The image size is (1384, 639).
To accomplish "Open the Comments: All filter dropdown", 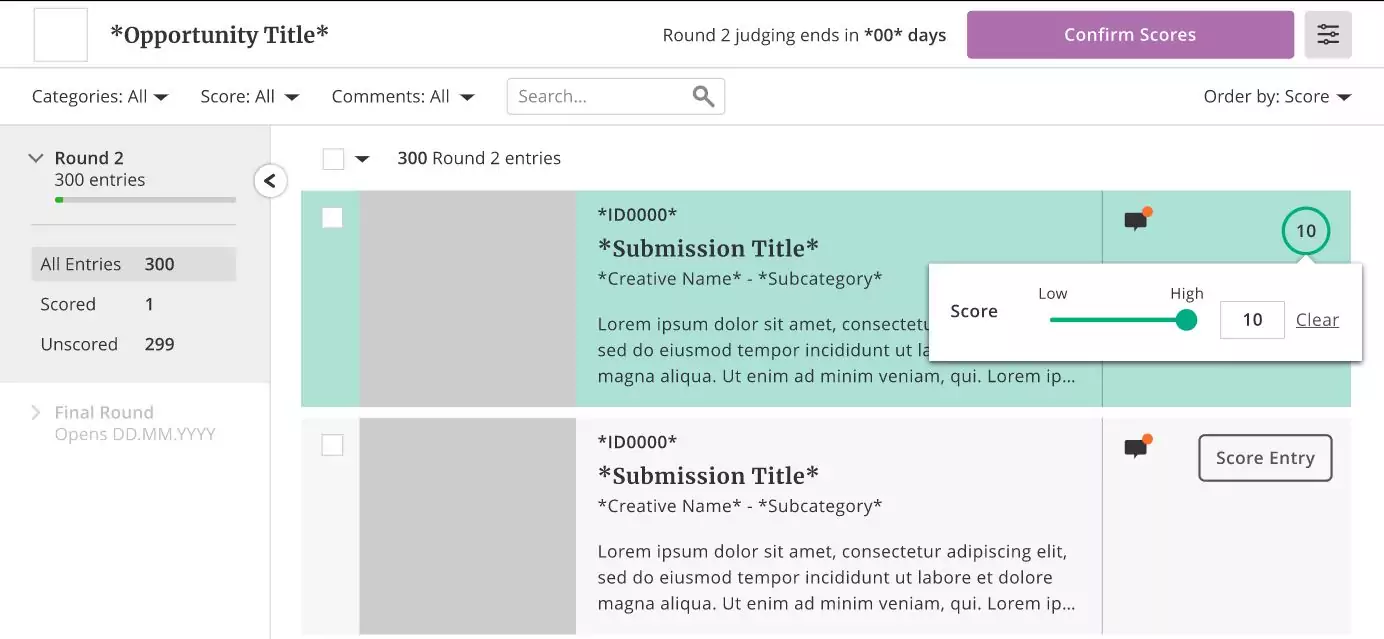I will click(x=403, y=97).
